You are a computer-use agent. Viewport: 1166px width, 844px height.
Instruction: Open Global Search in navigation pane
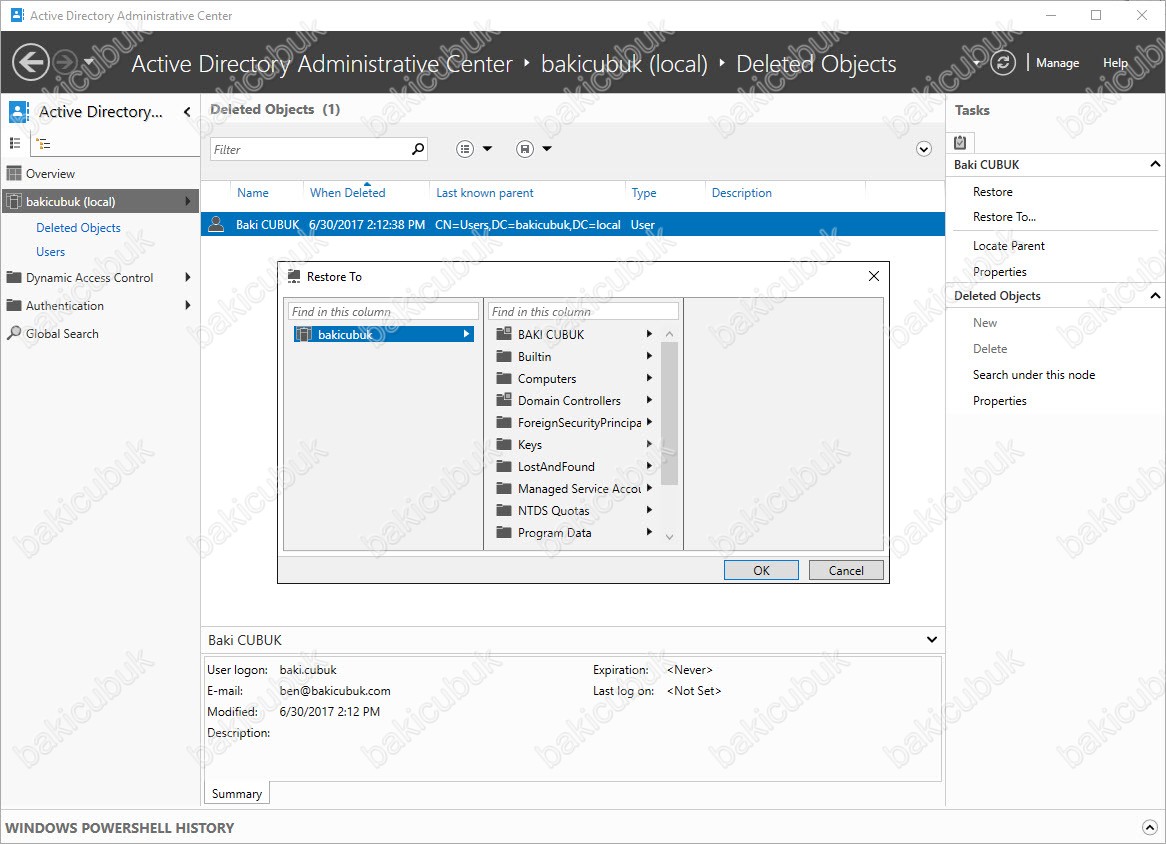click(62, 334)
